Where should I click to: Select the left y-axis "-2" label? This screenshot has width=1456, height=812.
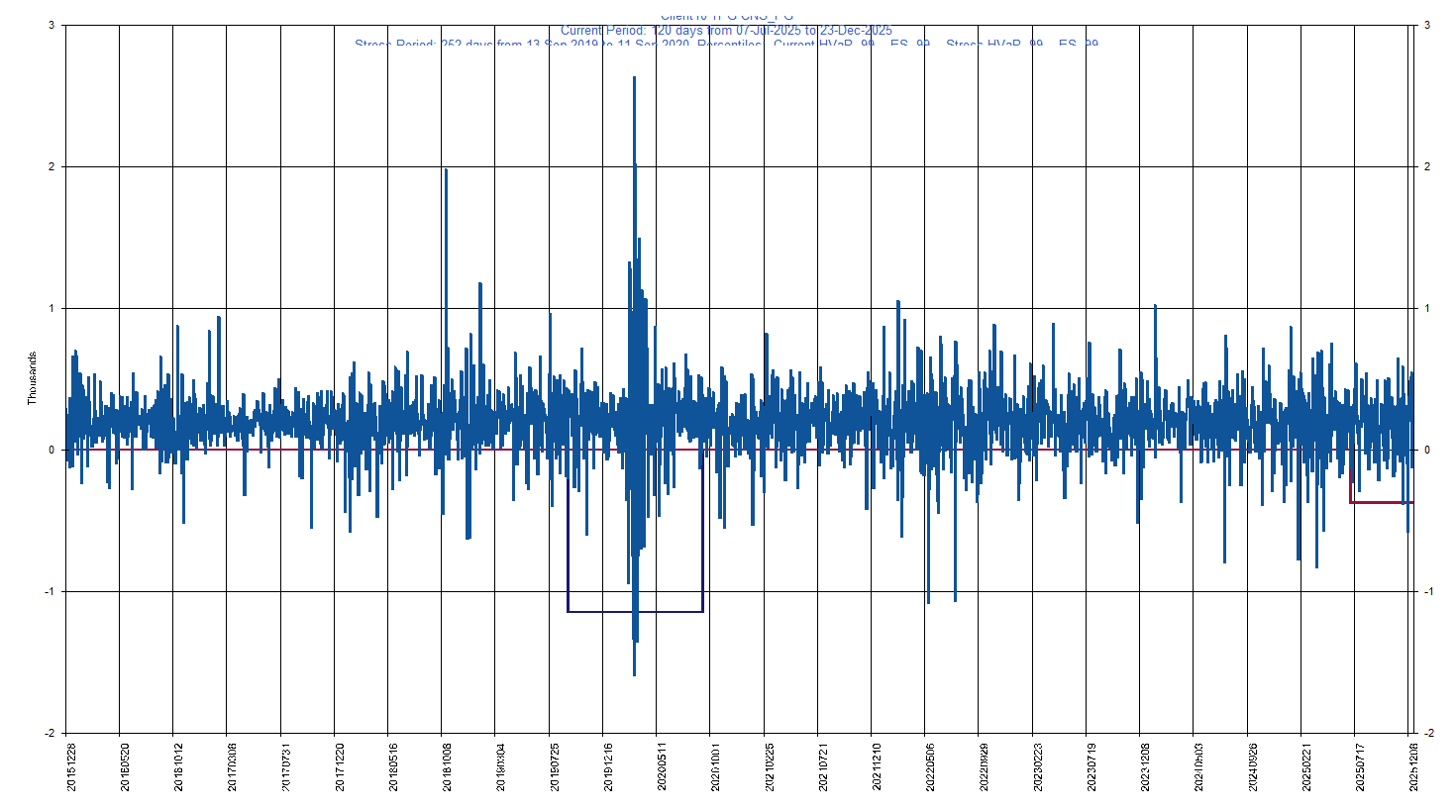click(50, 734)
